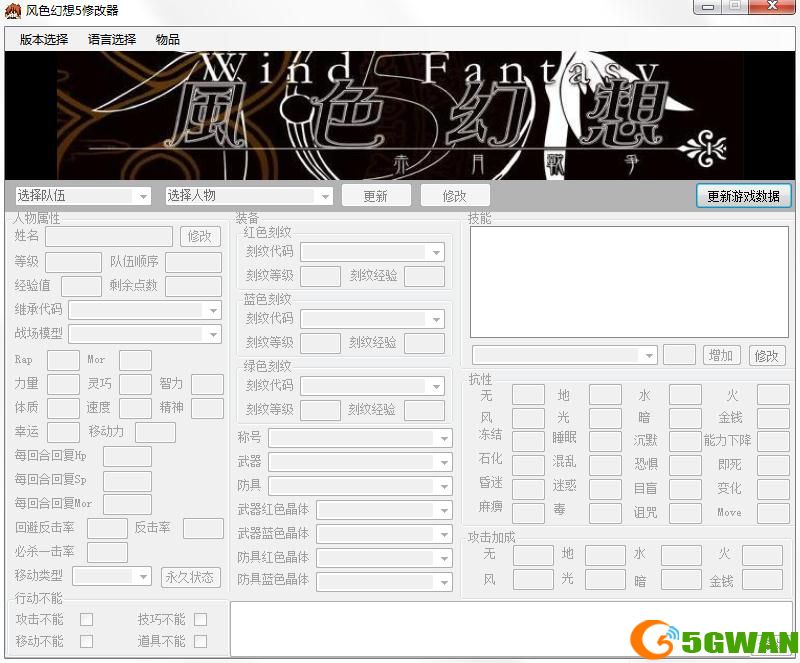This screenshot has height=663, width=800.
Task: Click the 移动力 input field
Action: (x=155, y=432)
